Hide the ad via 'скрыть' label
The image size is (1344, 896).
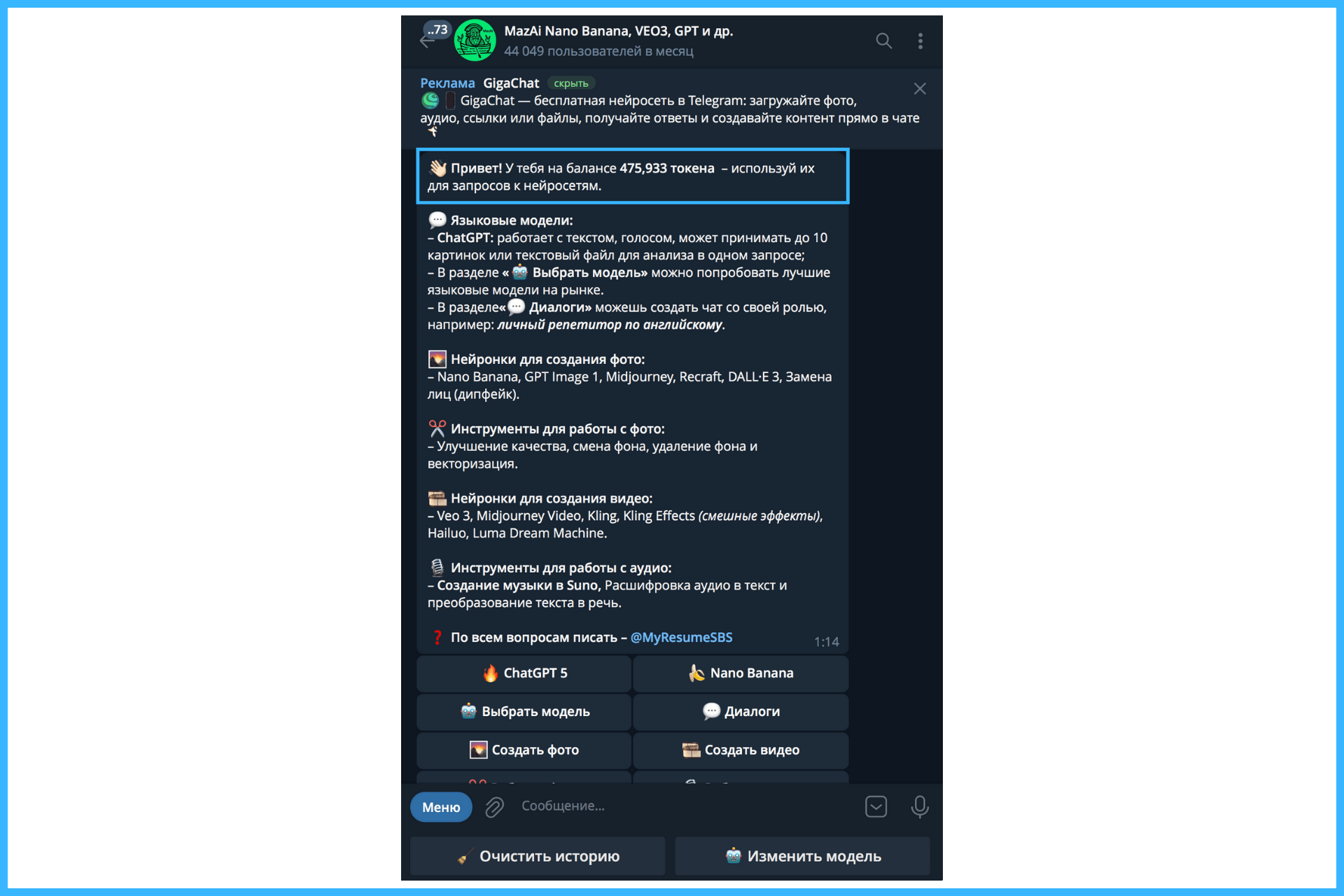[571, 83]
